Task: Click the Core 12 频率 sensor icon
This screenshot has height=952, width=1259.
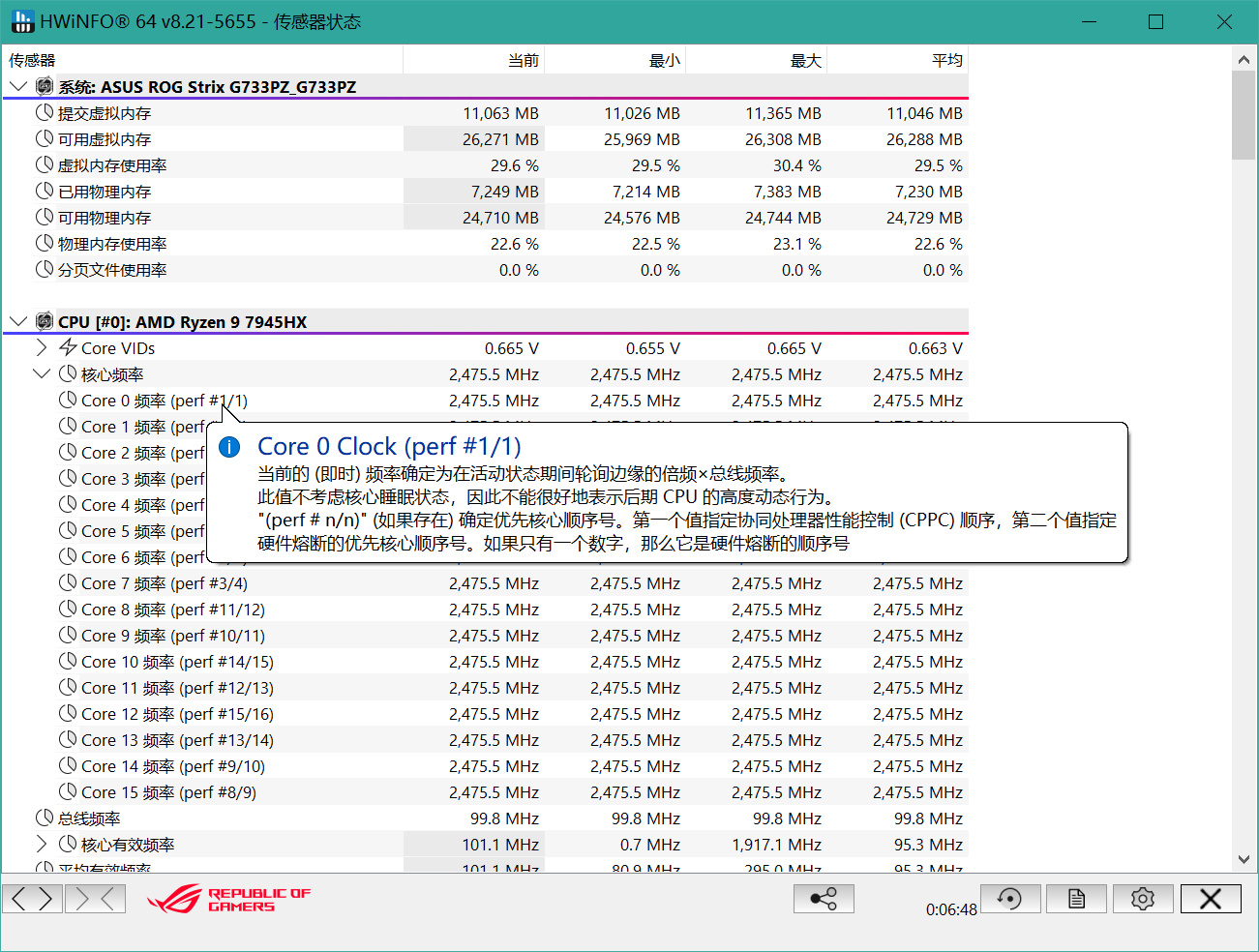Action: 68,713
